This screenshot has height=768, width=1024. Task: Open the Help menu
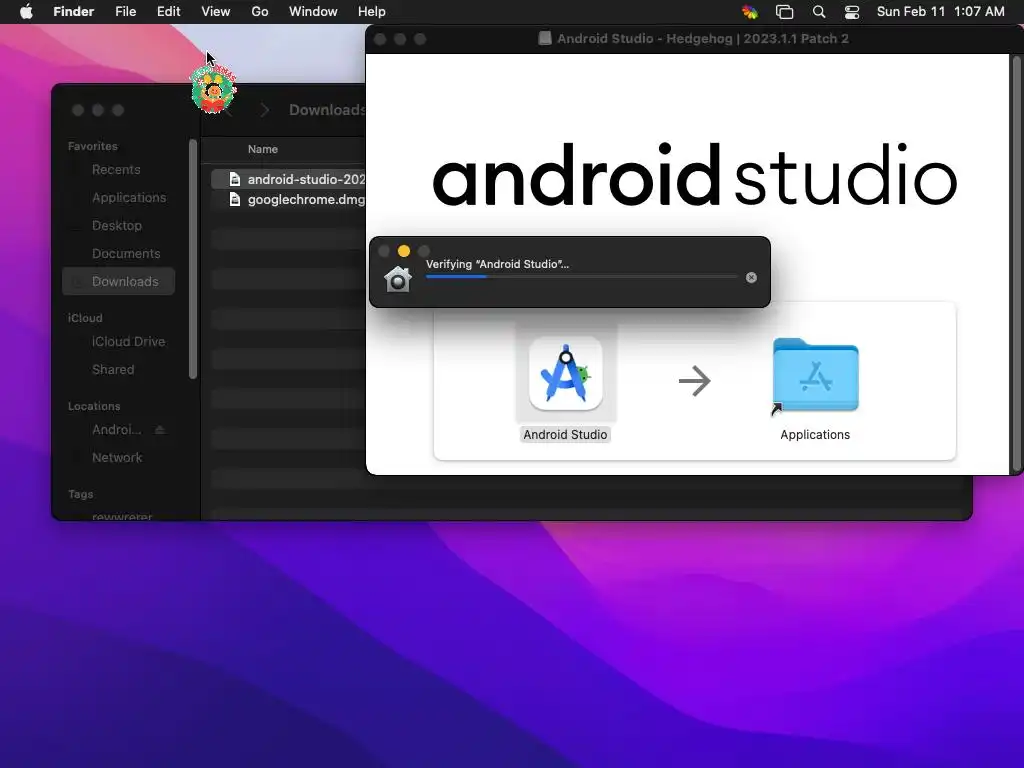click(x=372, y=12)
